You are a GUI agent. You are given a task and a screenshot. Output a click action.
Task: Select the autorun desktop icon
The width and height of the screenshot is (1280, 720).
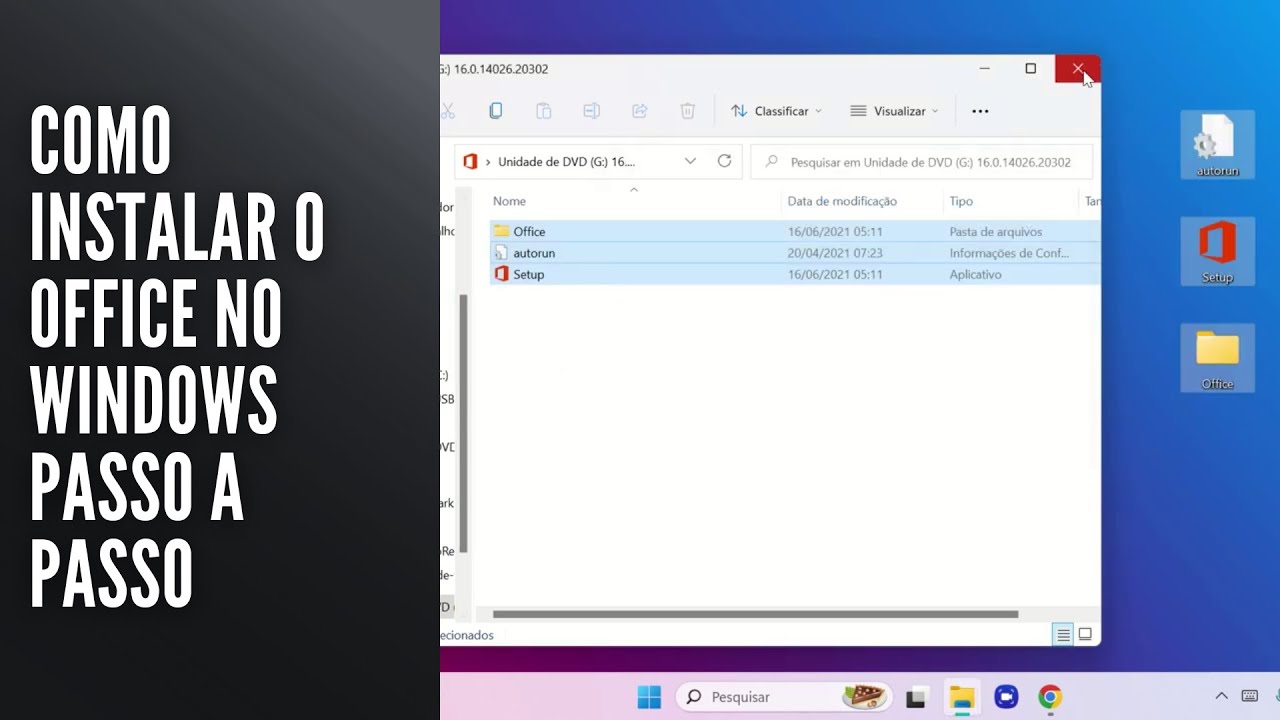(1217, 145)
